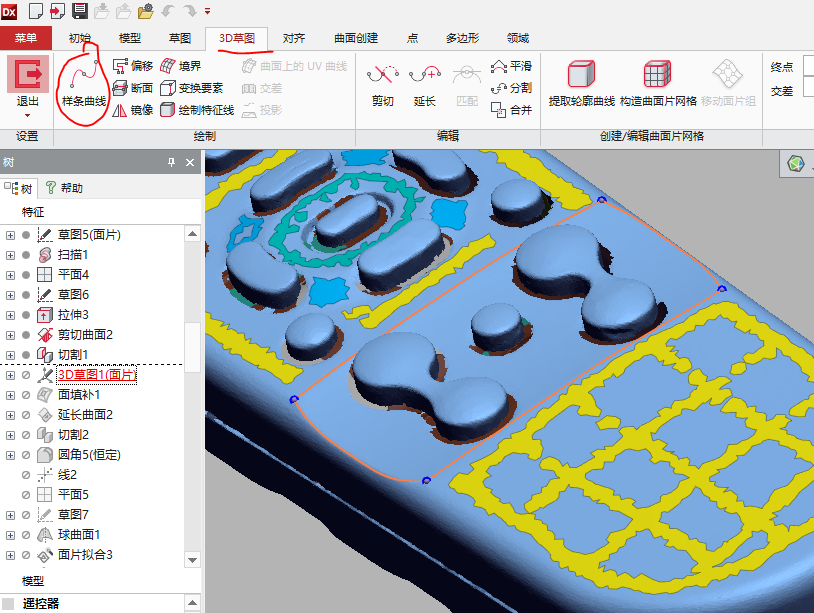Show hidden 面填补1 feature
This screenshot has width=814, height=613.
(x=26, y=395)
